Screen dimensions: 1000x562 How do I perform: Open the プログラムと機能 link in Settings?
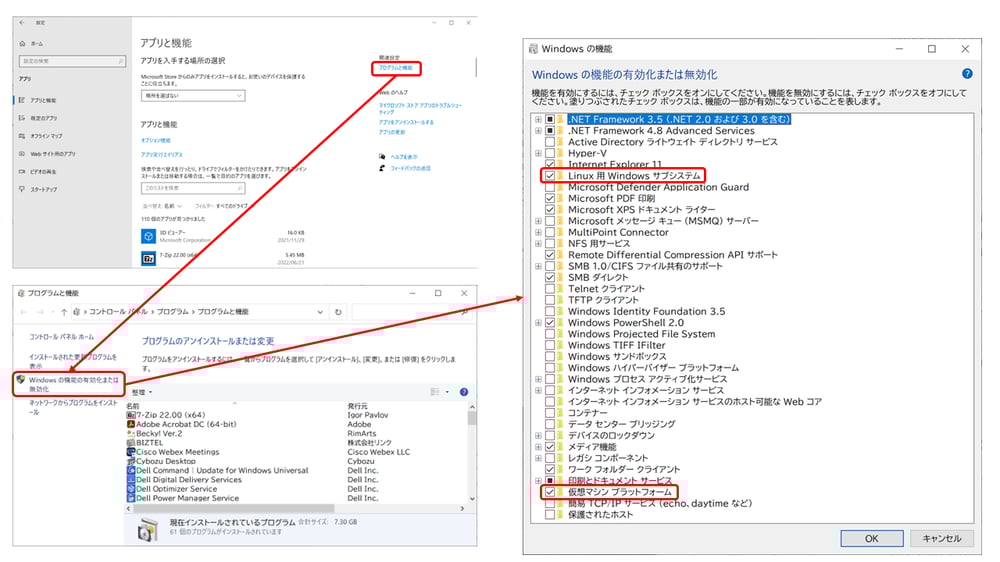pos(395,68)
